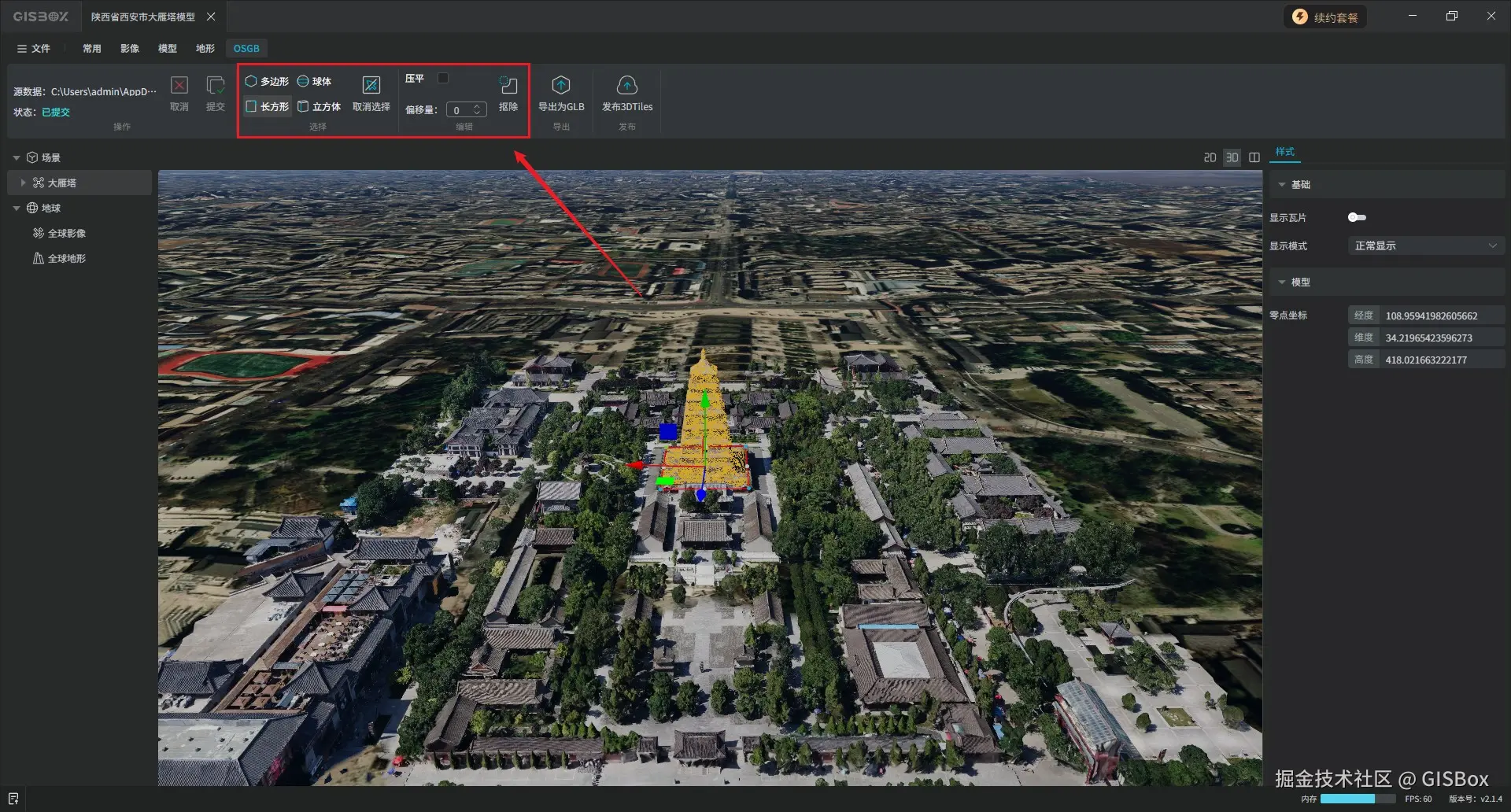Enable the 压平 flatten checkbox
The width and height of the screenshot is (1511, 812).
pos(443,78)
